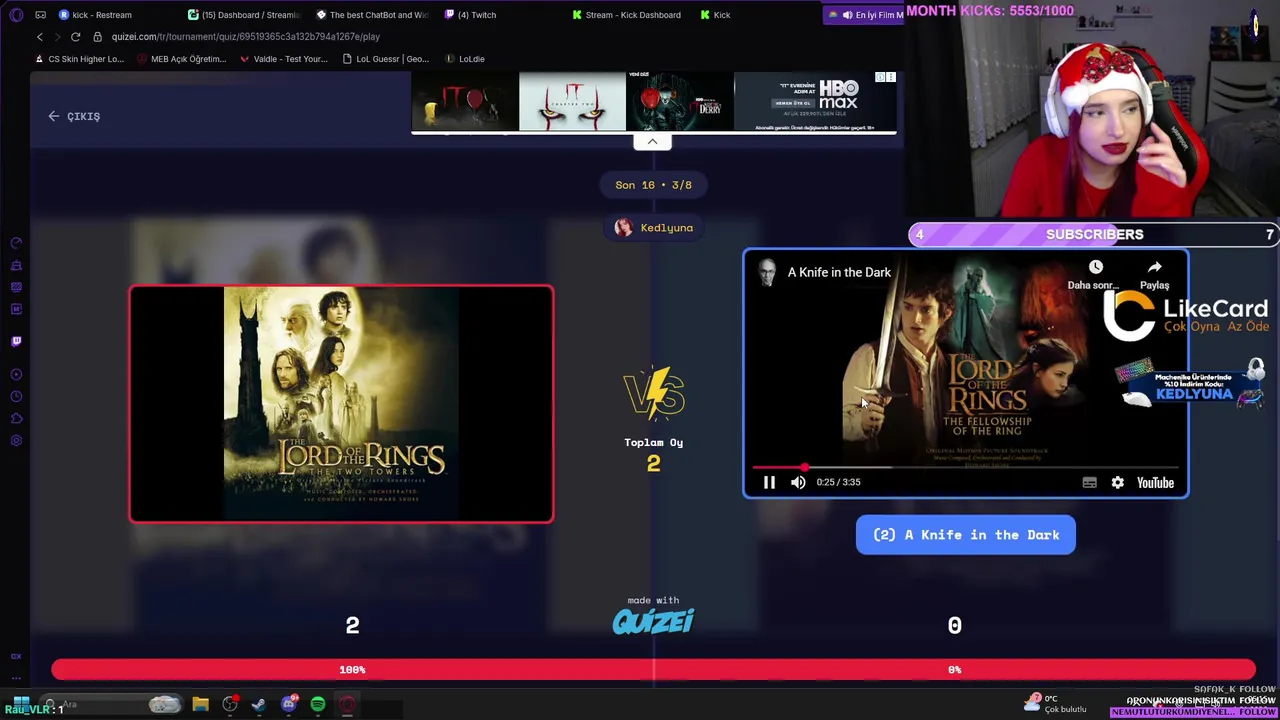Click the Quizei logo
This screenshot has width=1280, height=720.
[x=653, y=622]
